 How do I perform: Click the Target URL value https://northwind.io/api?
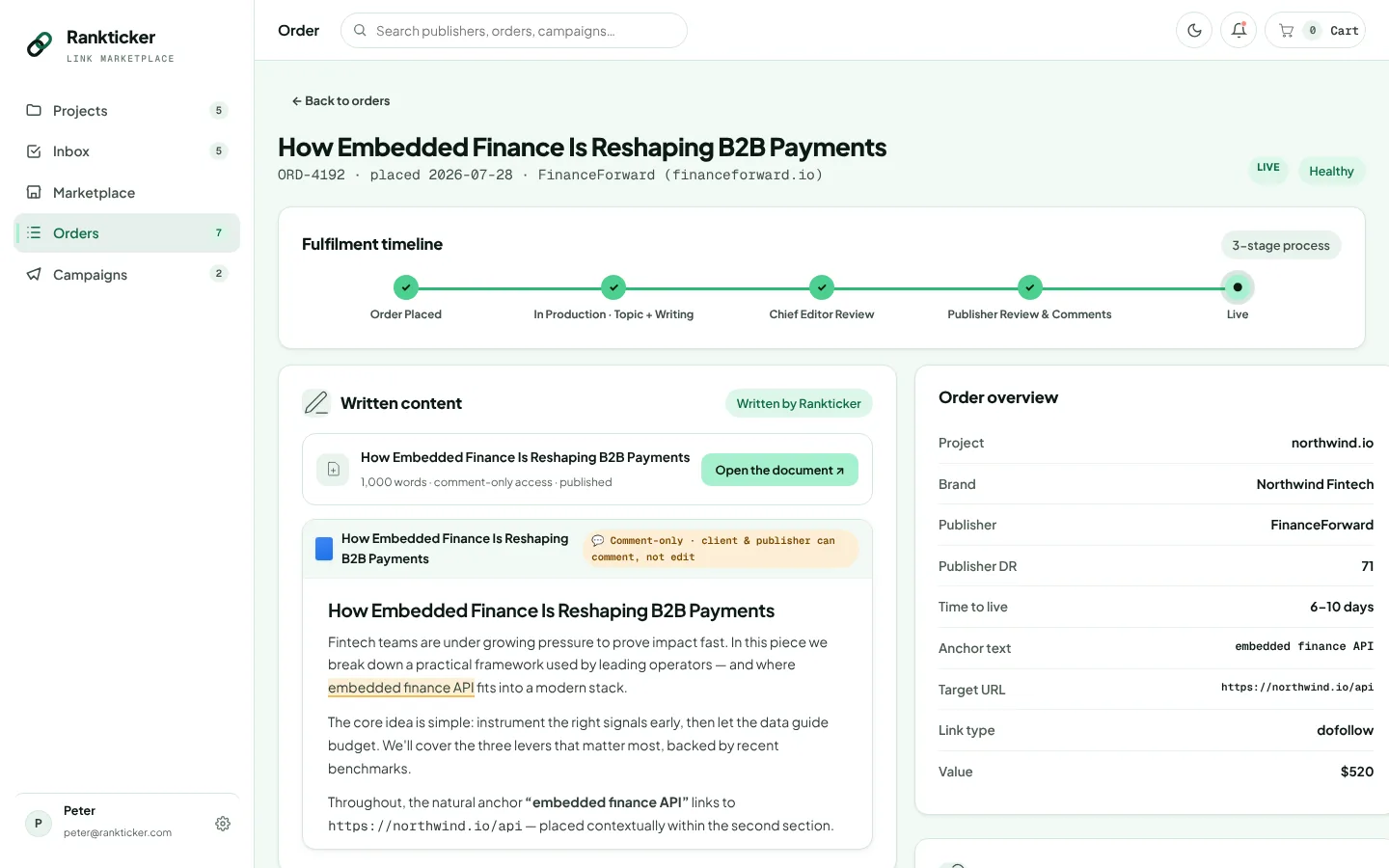point(1297,688)
